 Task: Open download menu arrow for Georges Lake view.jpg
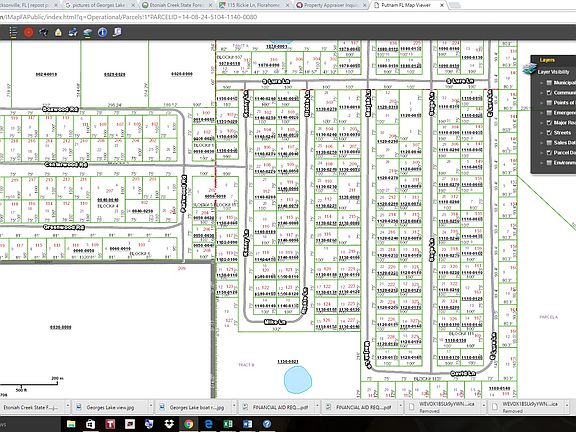point(151,407)
